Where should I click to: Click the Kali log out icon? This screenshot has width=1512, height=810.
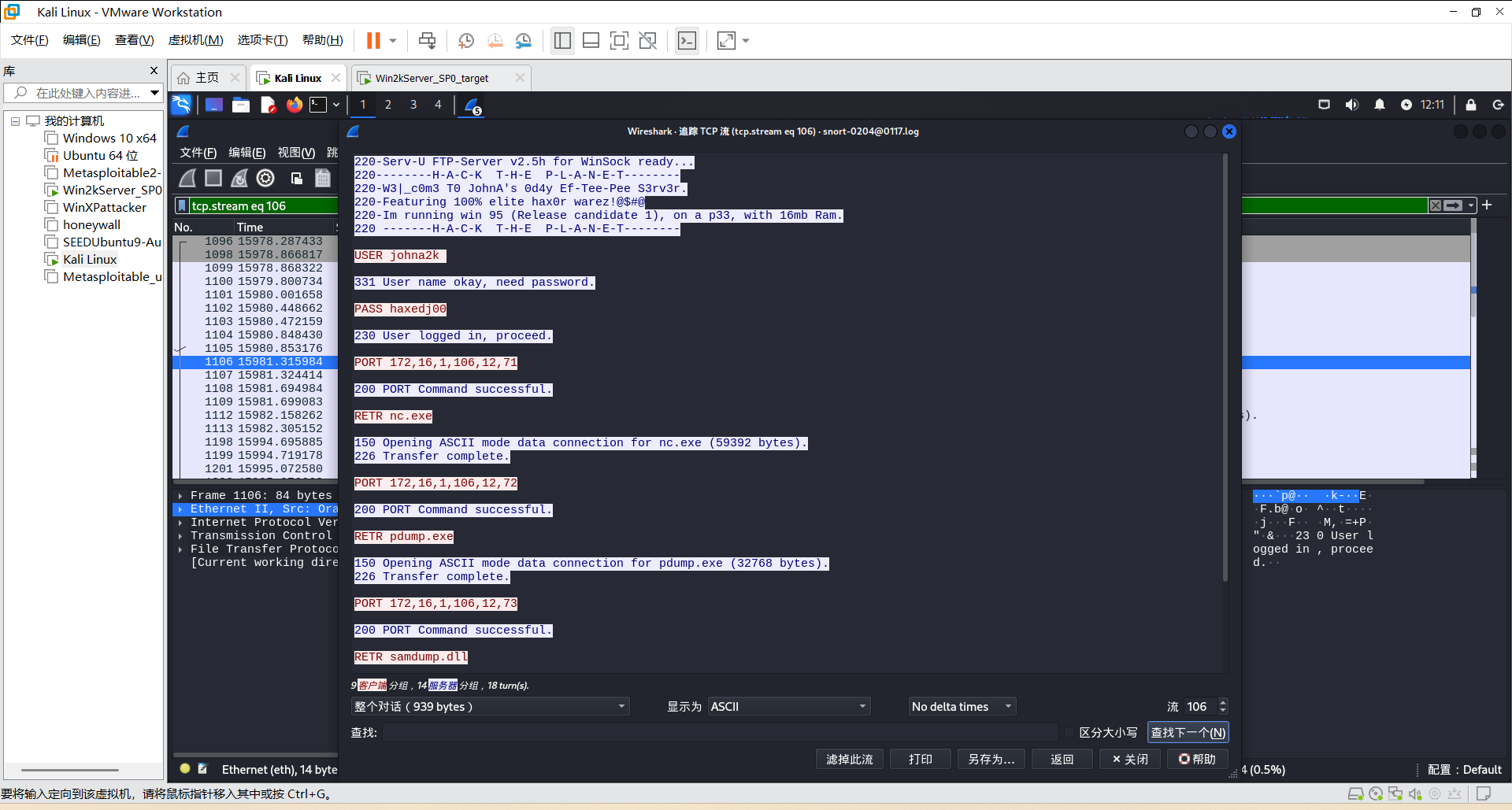click(1498, 105)
